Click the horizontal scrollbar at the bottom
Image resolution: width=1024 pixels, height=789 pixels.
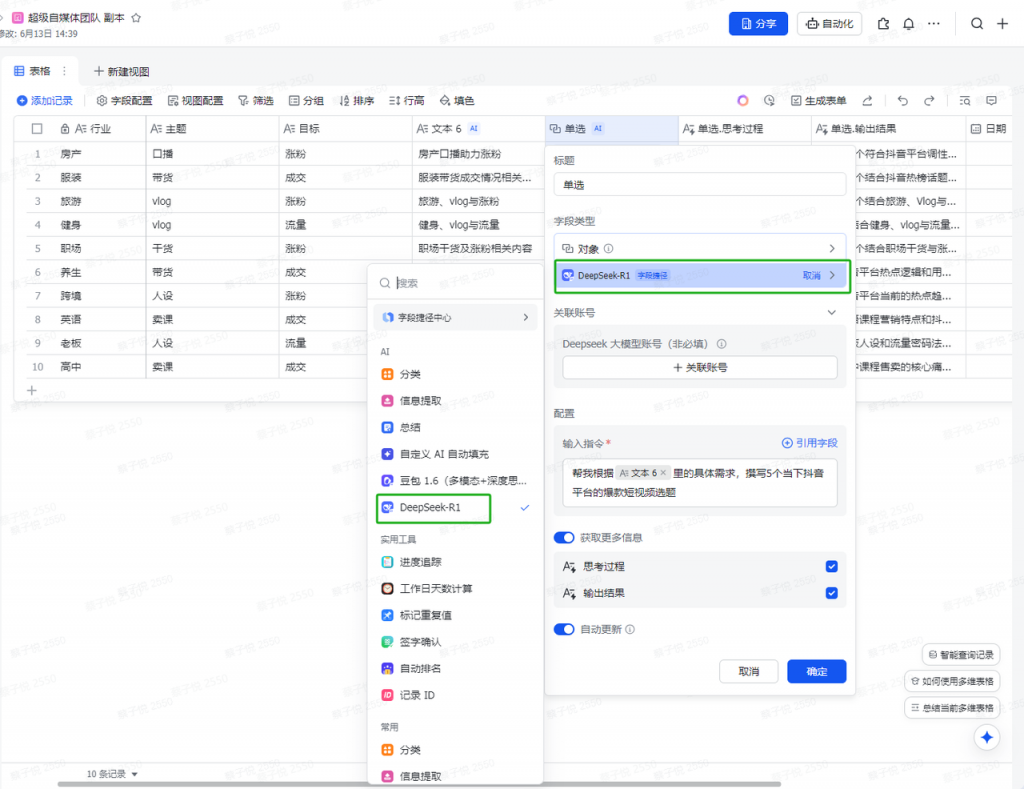coord(419,784)
